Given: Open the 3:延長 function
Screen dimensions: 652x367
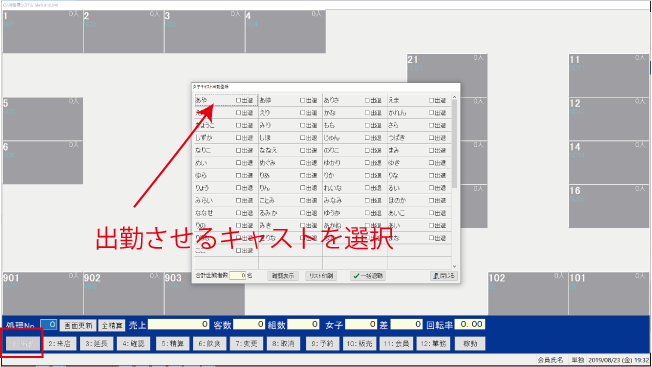Looking at the screenshot, I should coord(96,343).
